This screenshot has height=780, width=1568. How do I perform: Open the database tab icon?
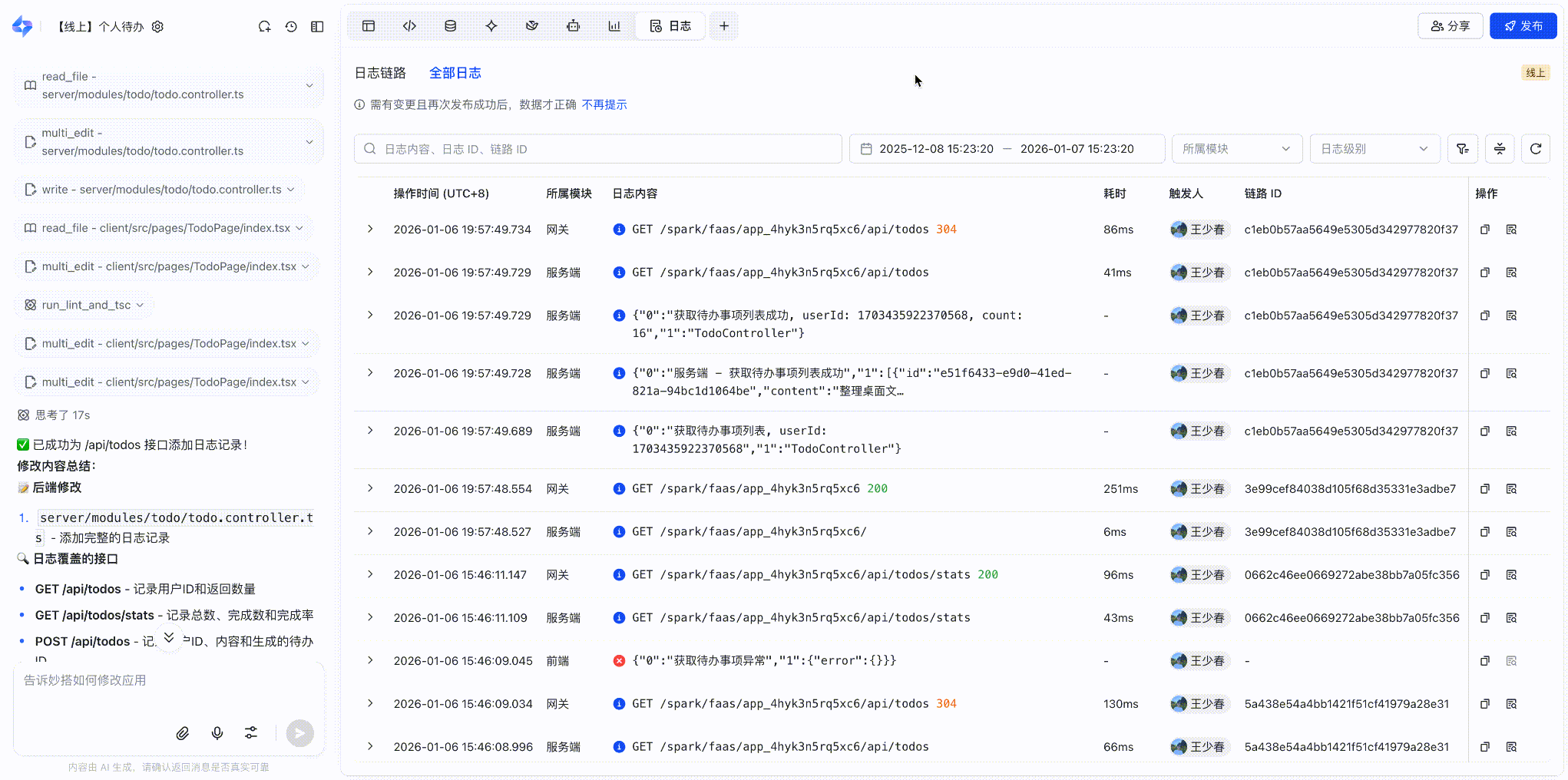[451, 26]
